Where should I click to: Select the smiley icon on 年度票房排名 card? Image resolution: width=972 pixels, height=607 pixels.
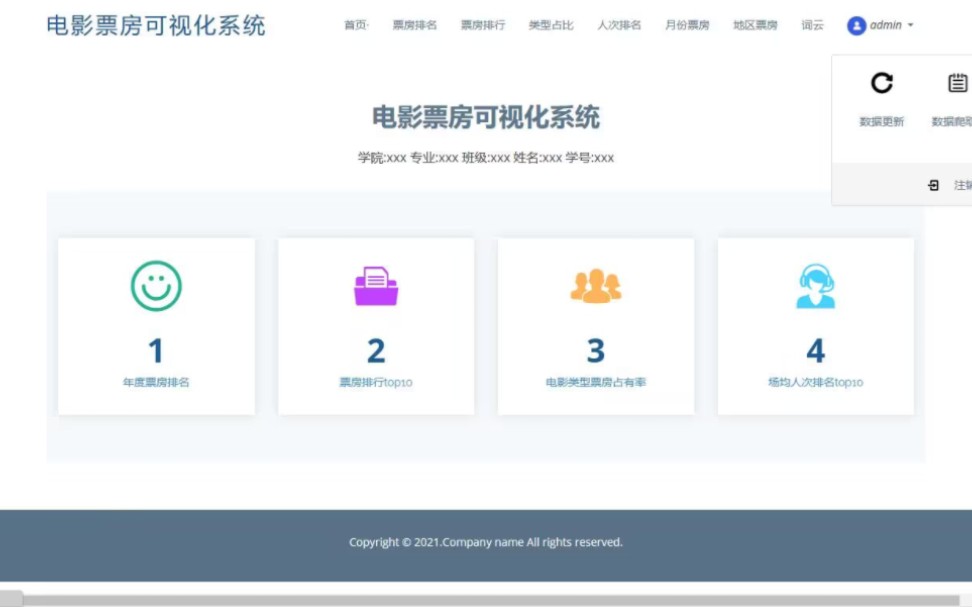155,284
